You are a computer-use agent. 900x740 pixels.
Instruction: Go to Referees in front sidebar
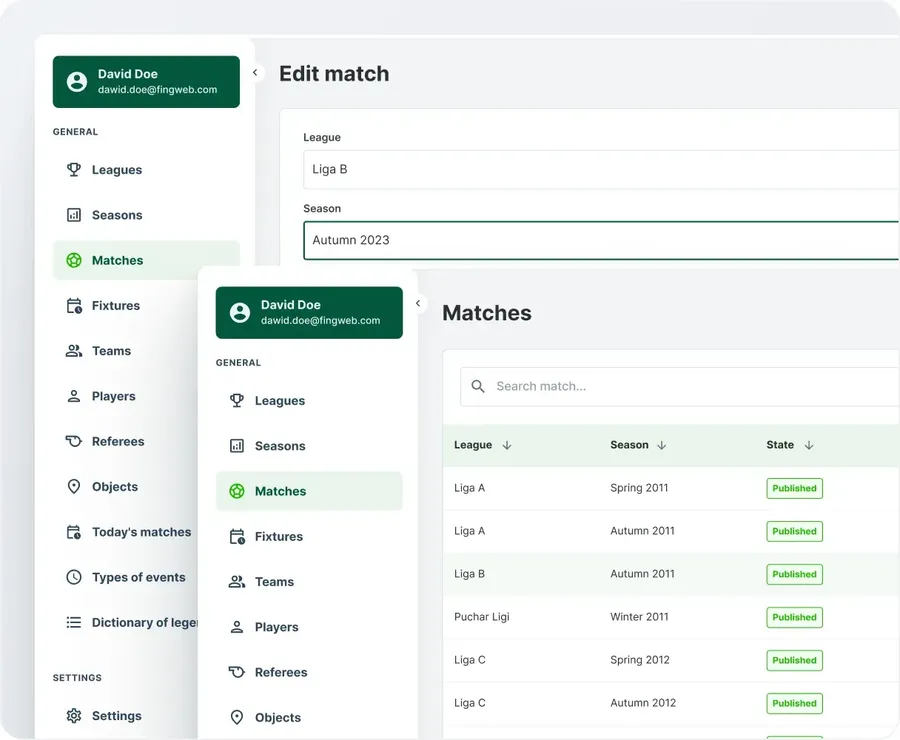[281, 672]
